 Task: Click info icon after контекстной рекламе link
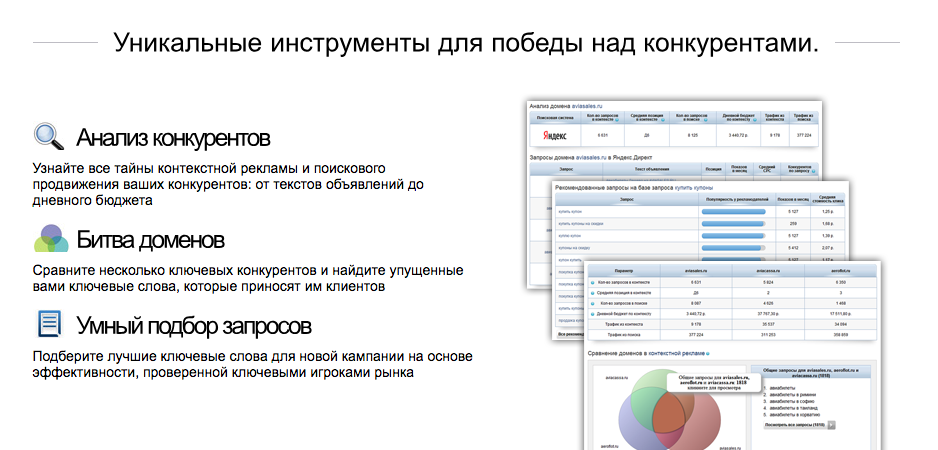click(x=708, y=354)
